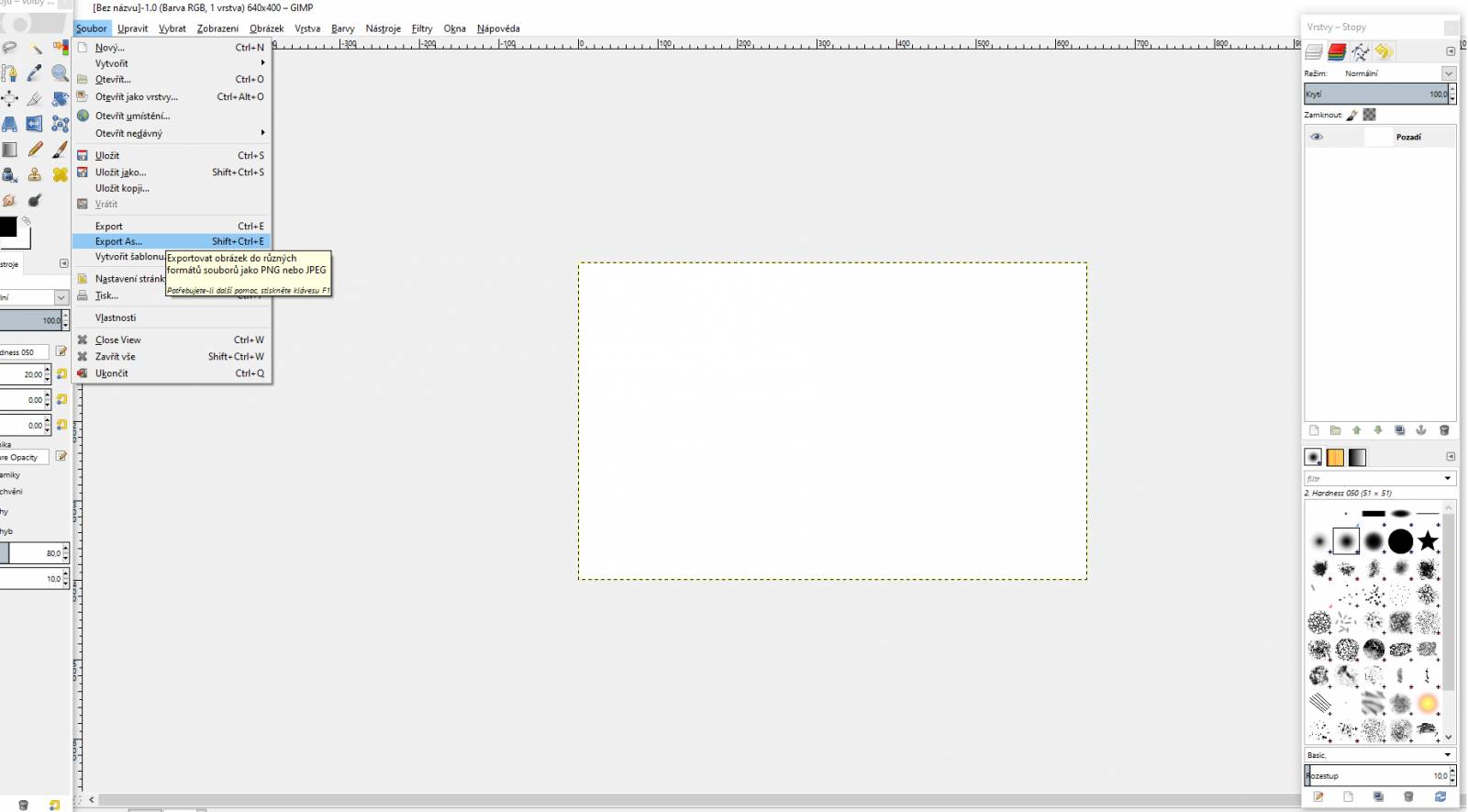This screenshot has height=812, width=1468.
Task: Select the Perspective tool
Action: point(9,124)
